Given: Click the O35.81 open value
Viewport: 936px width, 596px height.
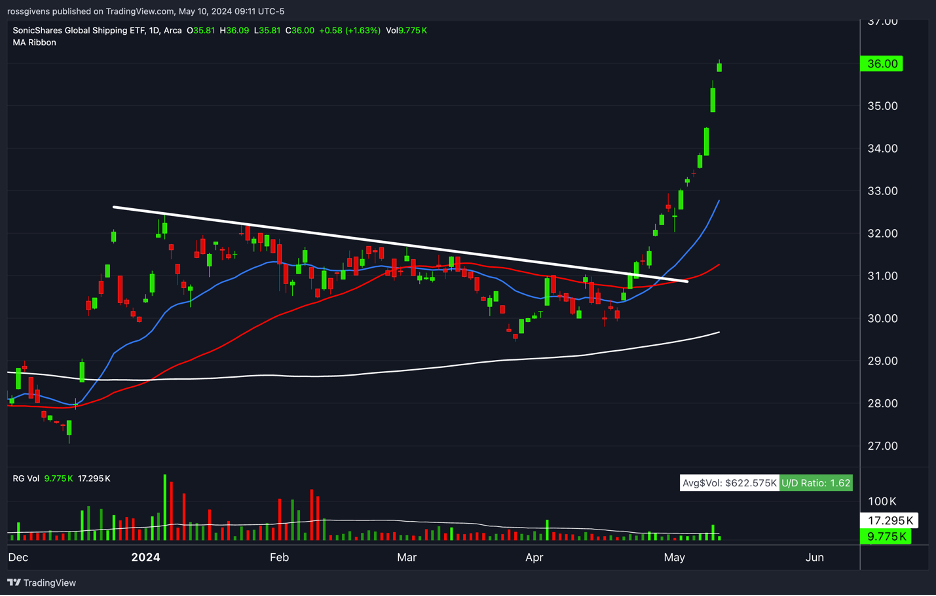Looking at the screenshot, I should coord(202,30).
